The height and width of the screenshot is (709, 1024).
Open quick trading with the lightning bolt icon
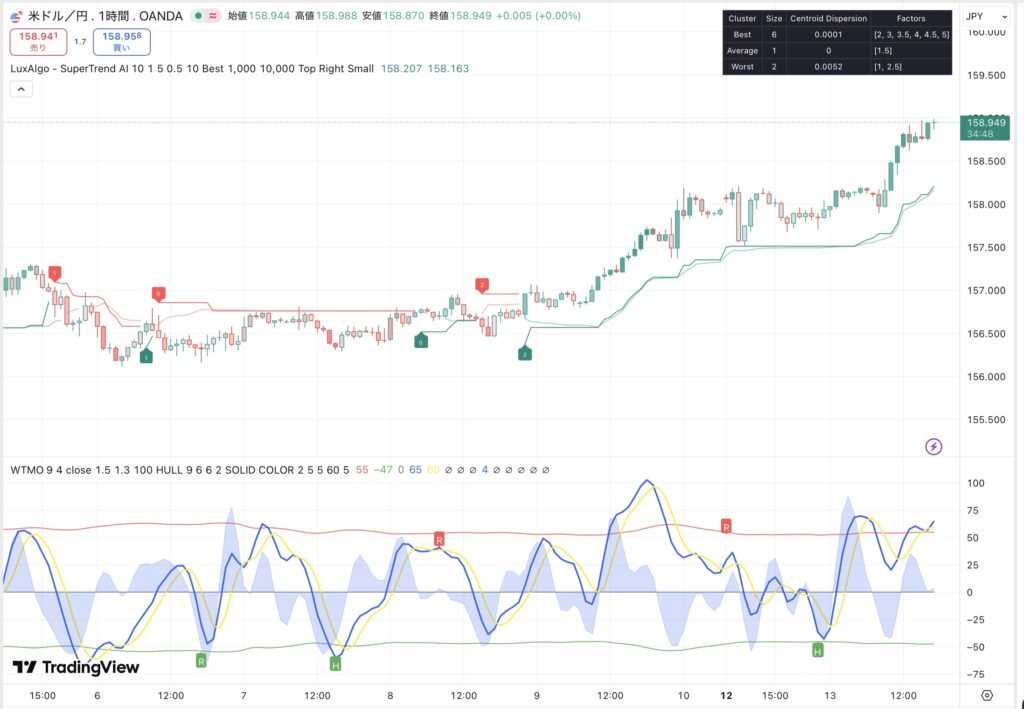[x=933, y=446]
